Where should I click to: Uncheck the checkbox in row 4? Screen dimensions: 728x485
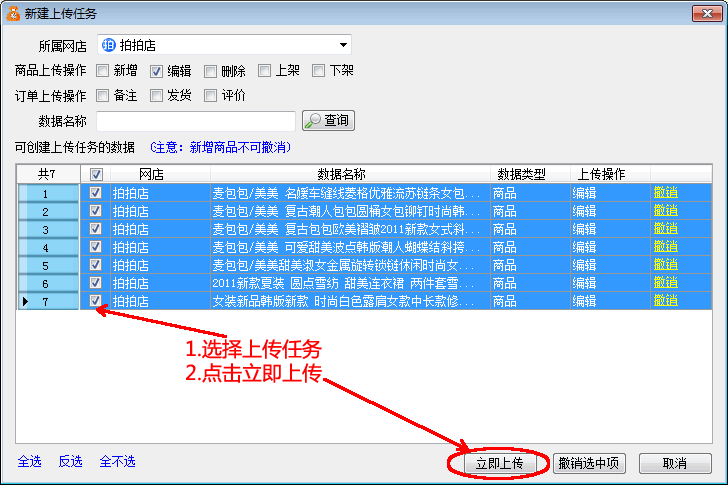tap(95, 246)
